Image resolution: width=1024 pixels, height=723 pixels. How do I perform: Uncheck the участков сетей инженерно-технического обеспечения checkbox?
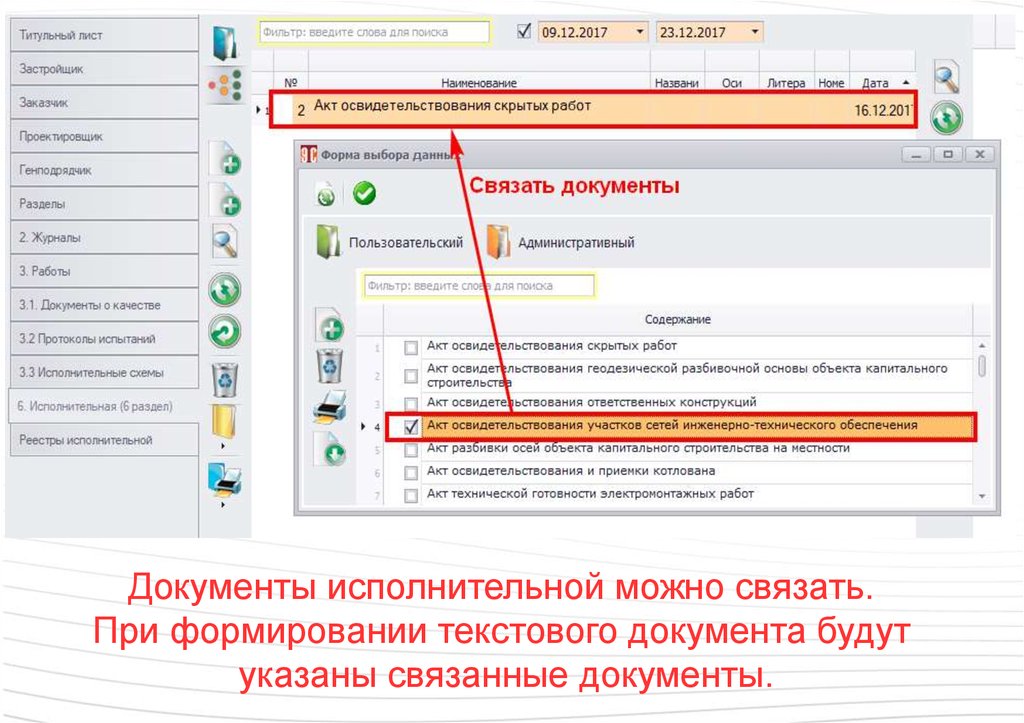point(411,426)
